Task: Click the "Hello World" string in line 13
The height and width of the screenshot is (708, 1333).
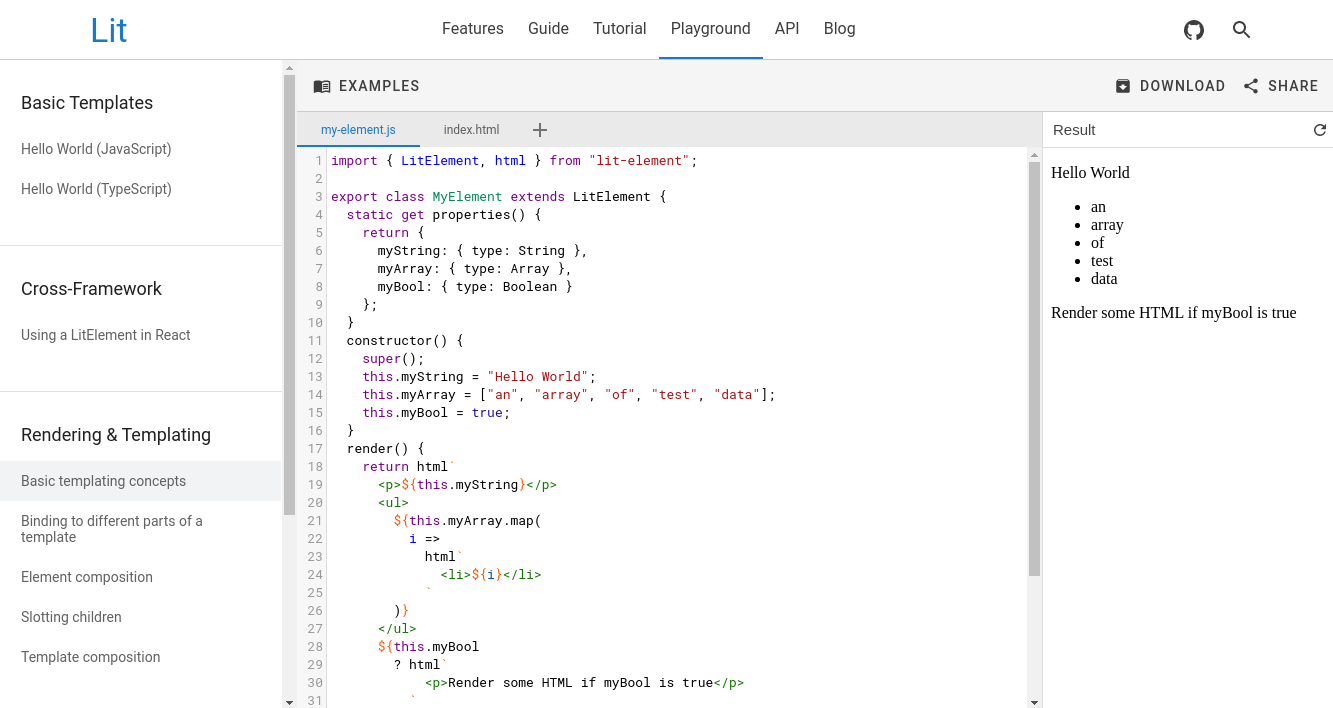Action: click(x=538, y=377)
